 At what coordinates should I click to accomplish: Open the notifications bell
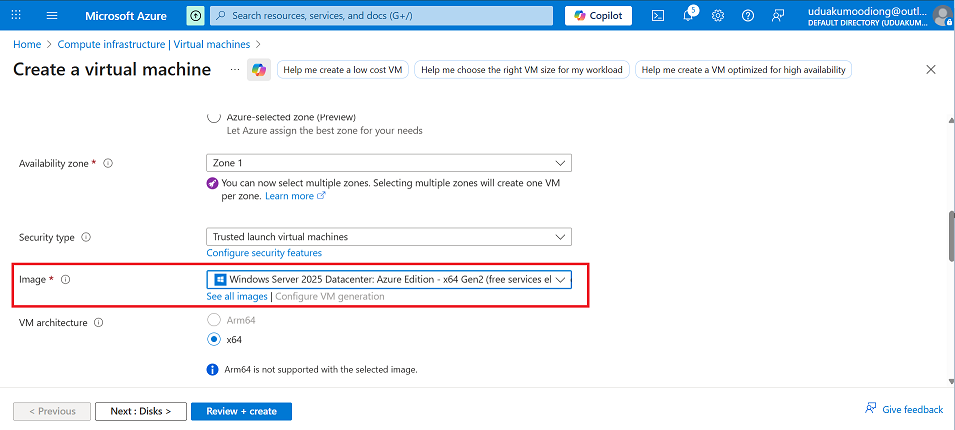pyautogui.click(x=688, y=16)
